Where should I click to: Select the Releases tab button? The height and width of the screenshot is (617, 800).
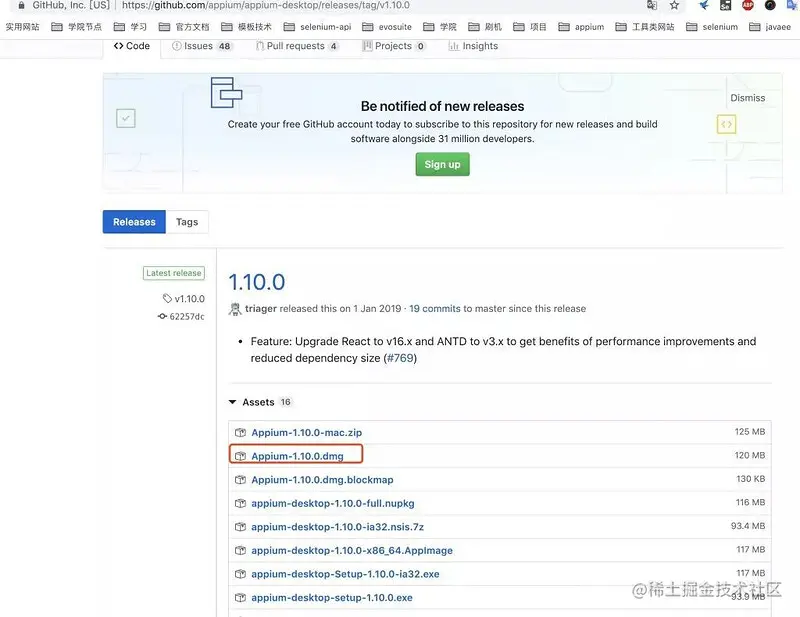(x=134, y=222)
